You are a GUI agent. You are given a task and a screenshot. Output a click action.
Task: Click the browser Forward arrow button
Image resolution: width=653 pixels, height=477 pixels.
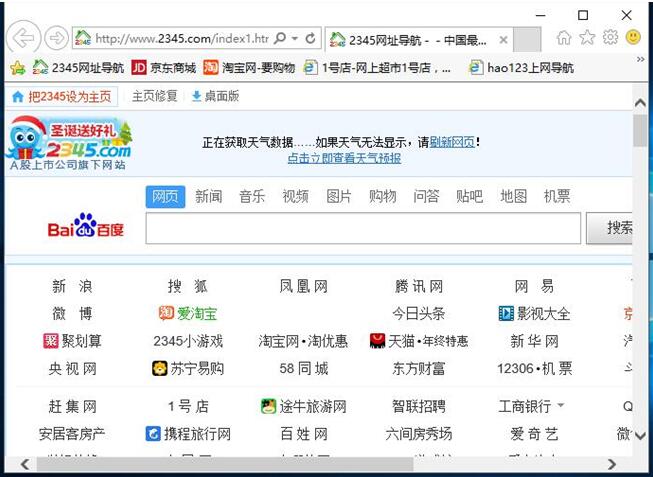[x=56, y=38]
